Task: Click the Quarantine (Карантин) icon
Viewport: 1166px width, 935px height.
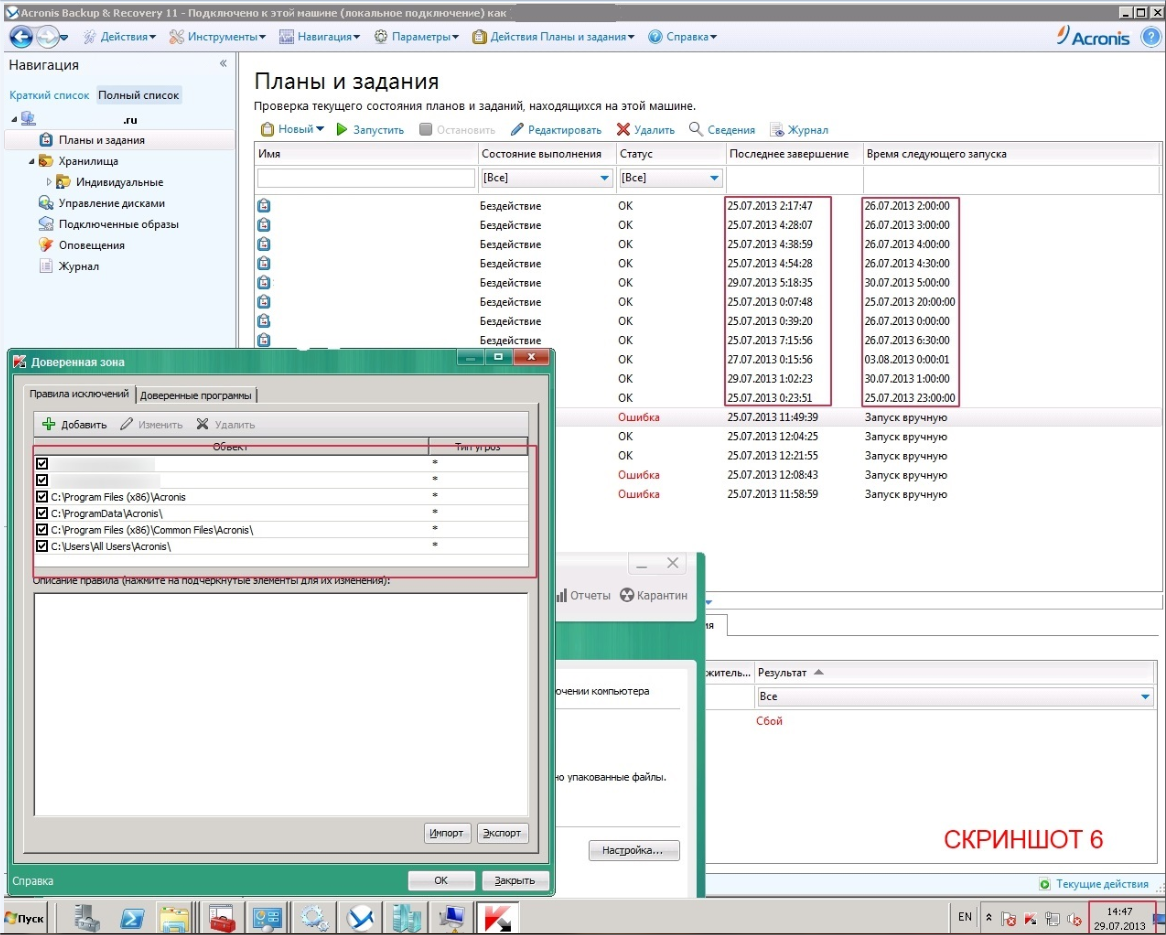Action: (x=627, y=595)
